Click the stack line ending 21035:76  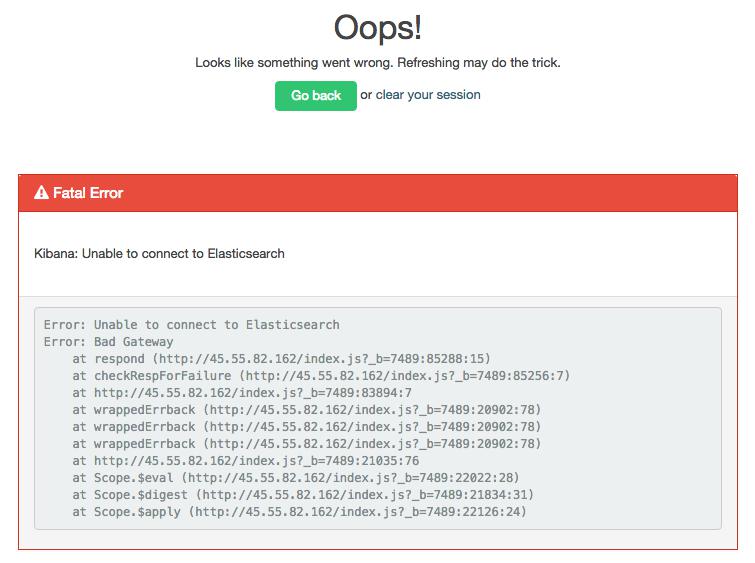[x=245, y=461]
